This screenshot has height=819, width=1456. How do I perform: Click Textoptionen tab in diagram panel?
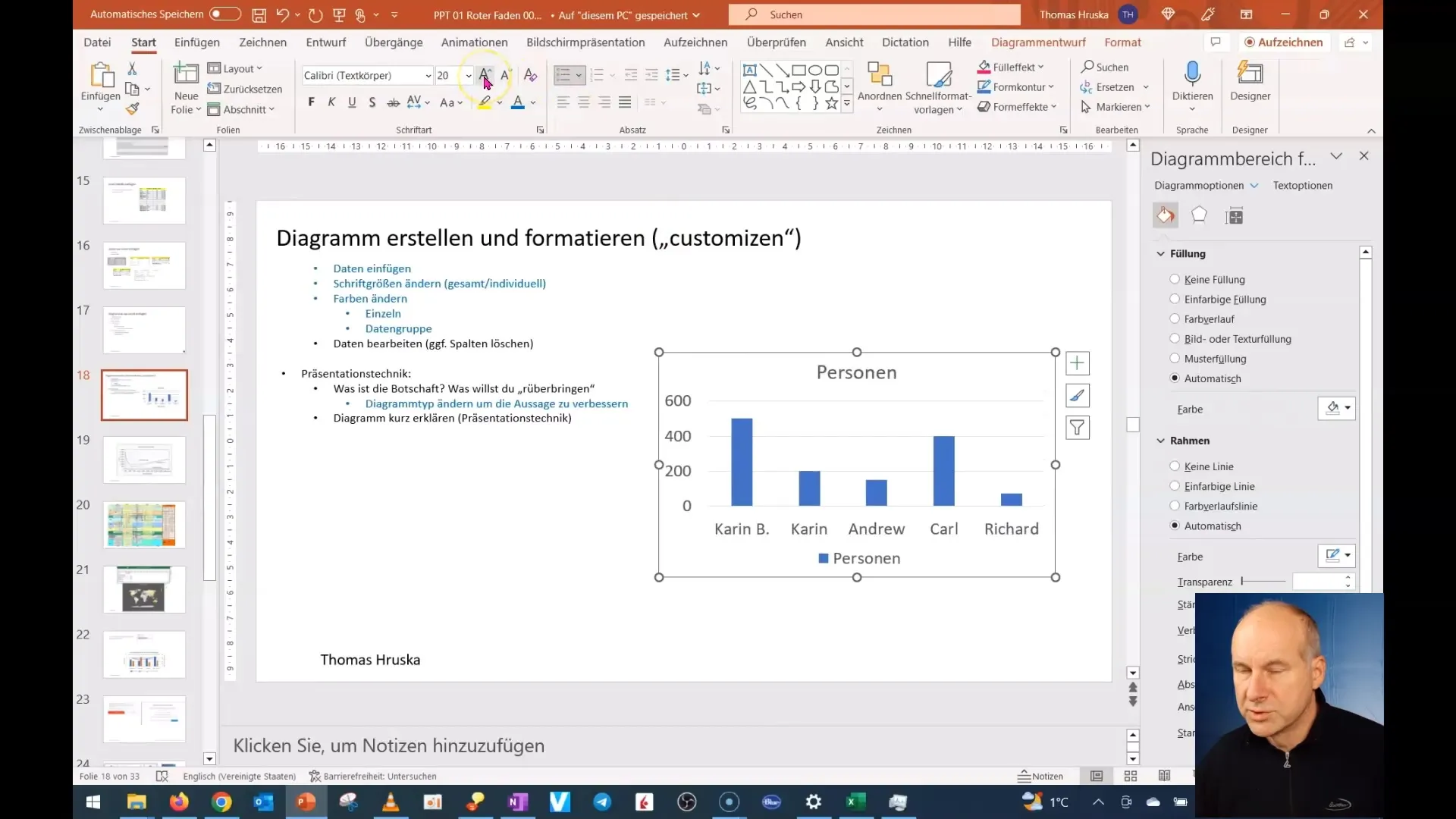(x=1303, y=184)
